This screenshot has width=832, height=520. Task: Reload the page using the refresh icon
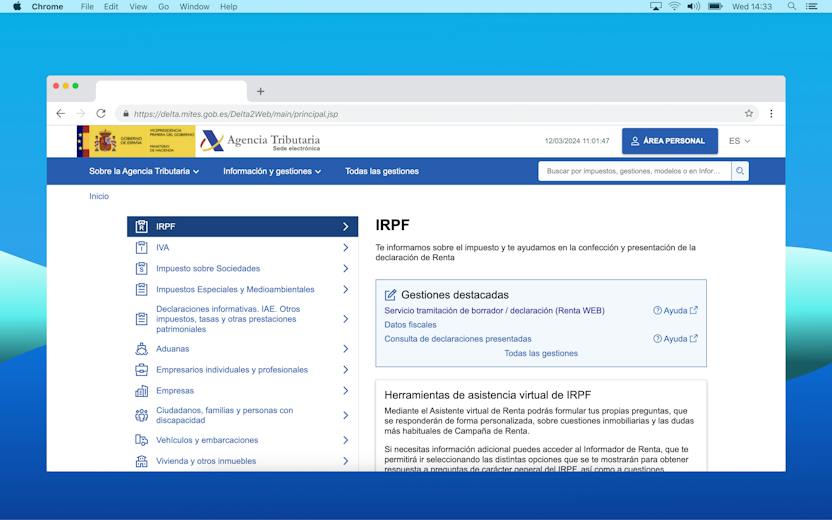[x=101, y=114]
